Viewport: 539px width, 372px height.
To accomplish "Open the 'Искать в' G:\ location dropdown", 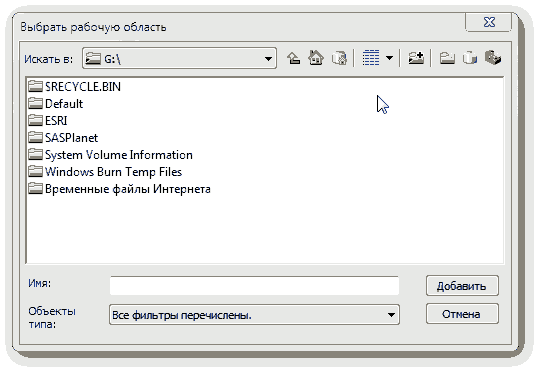I will [x=179, y=58].
